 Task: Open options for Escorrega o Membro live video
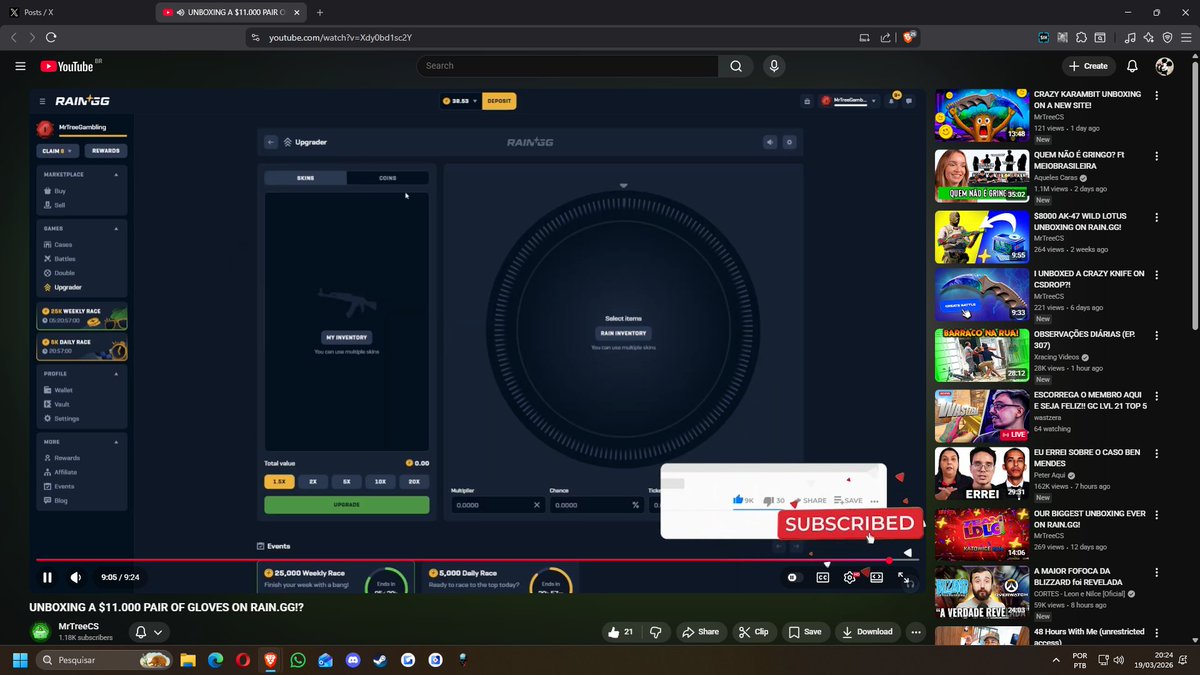1157,395
